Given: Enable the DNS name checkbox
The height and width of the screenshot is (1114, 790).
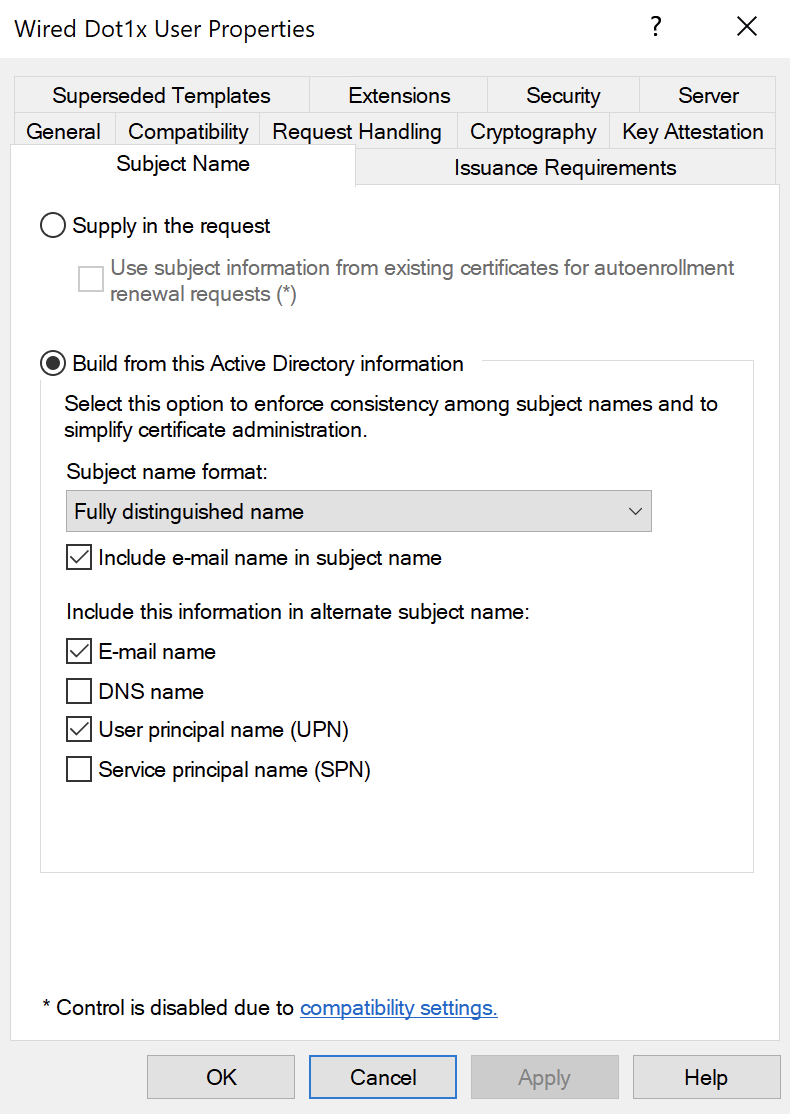Looking at the screenshot, I should click(79, 691).
